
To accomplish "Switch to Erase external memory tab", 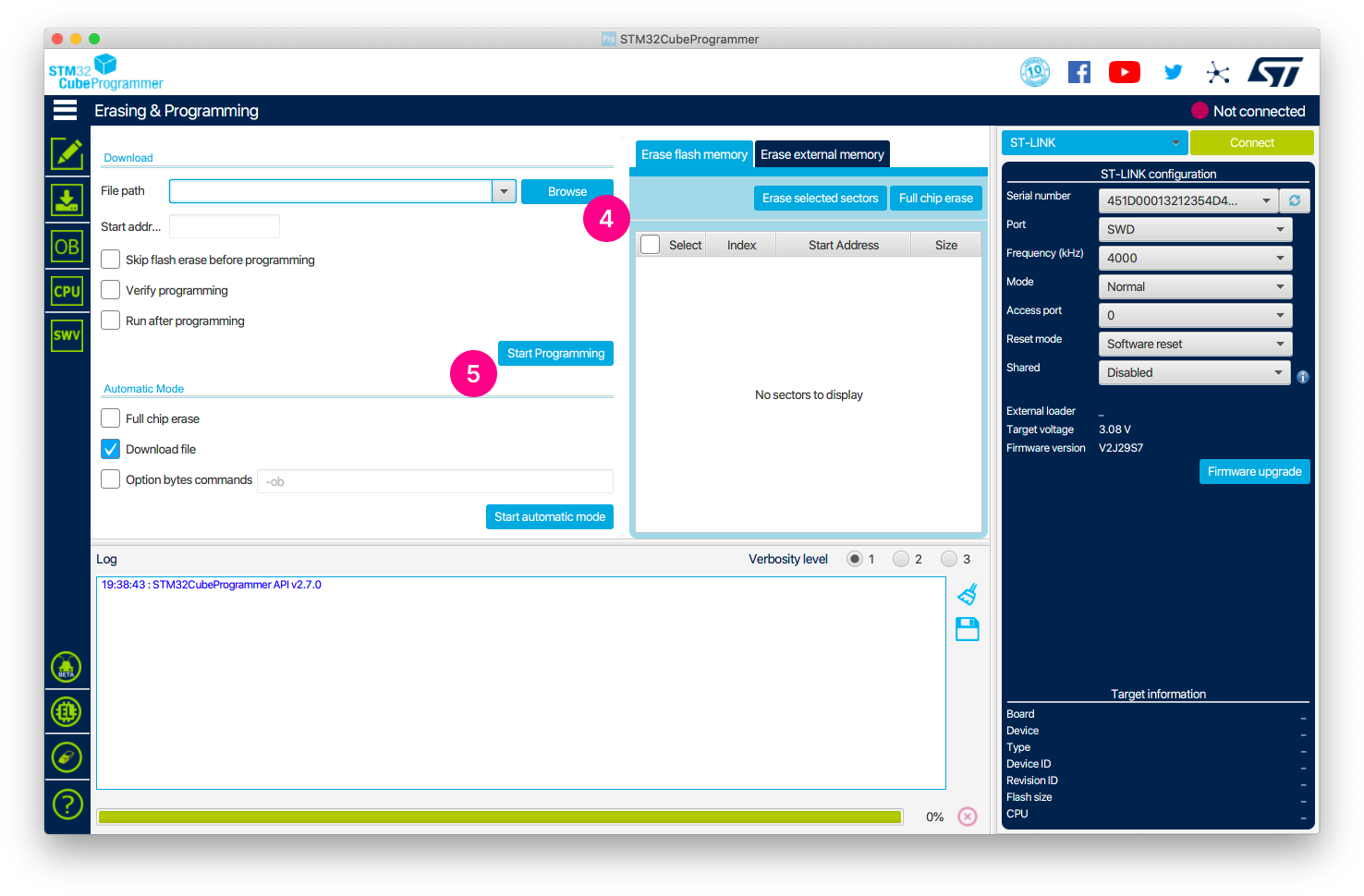I will click(822, 154).
